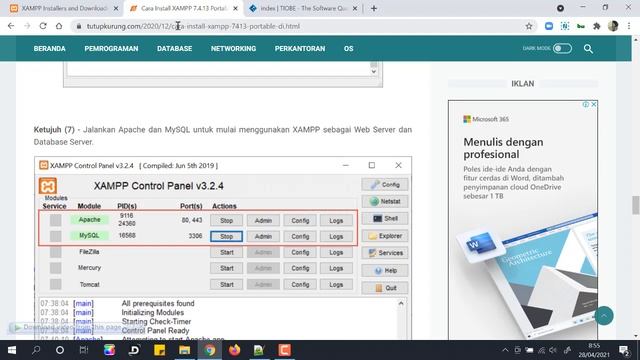640x360 pixels.
Task: Open Firefox from the taskbar
Action: (234, 350)
